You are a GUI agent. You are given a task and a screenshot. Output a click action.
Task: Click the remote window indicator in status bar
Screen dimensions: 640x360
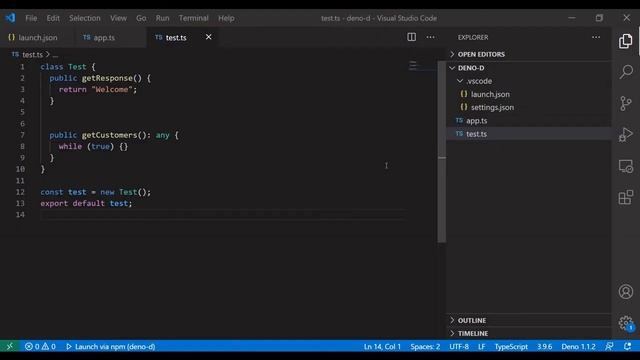[x=9, y=347]
